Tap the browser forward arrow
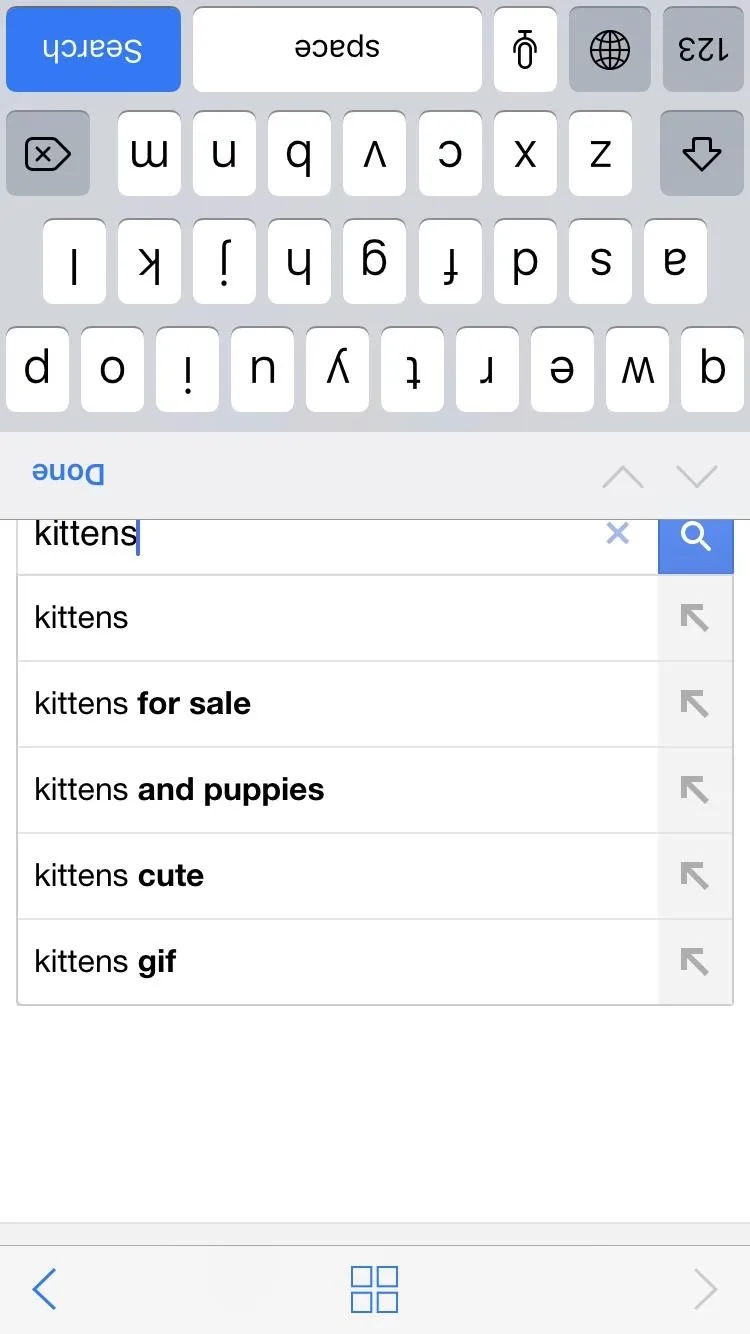Viewport: 750px width, 1334px height. 705,1289
